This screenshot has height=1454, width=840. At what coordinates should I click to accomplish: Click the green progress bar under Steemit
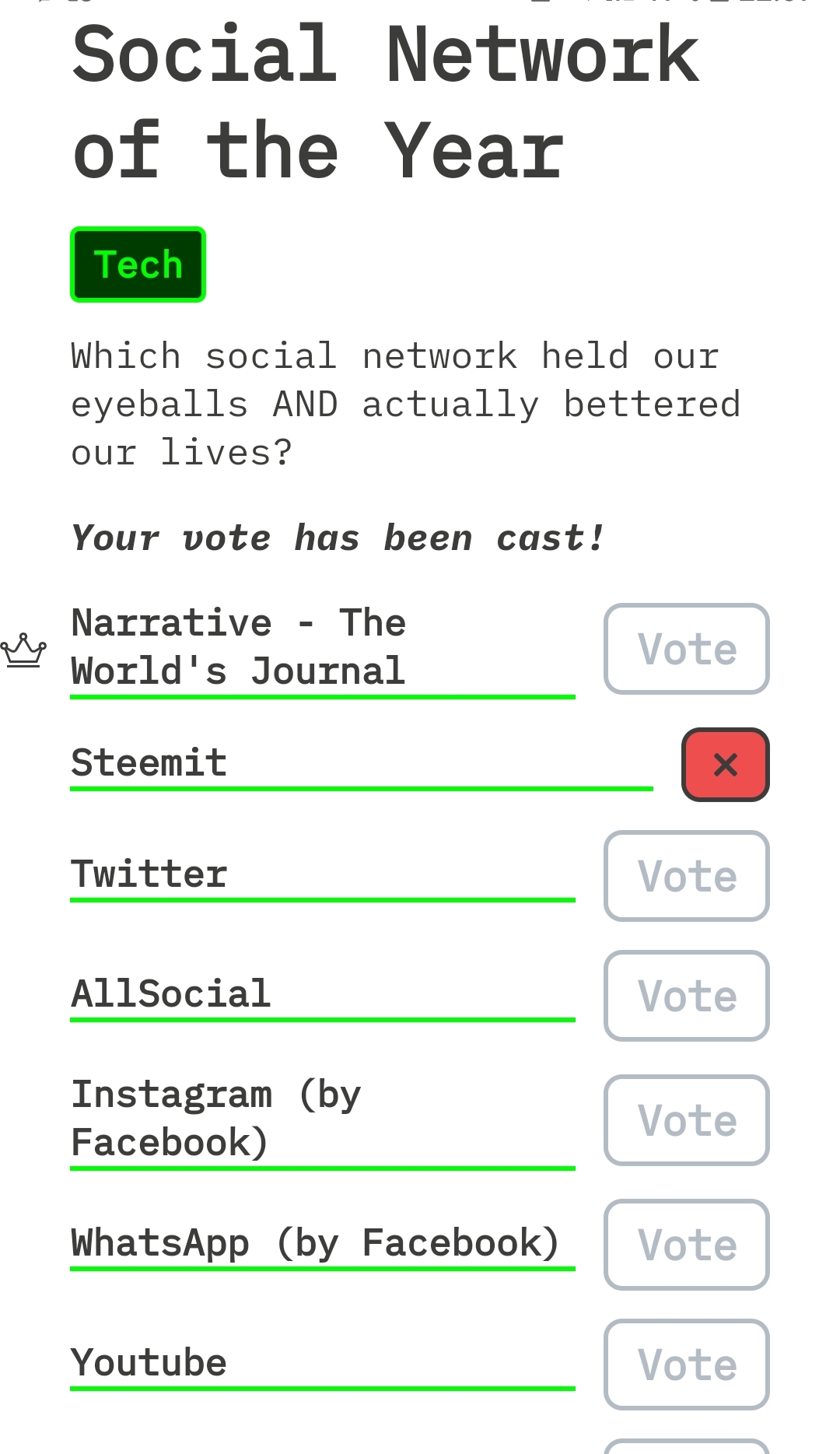pos(361,789)
